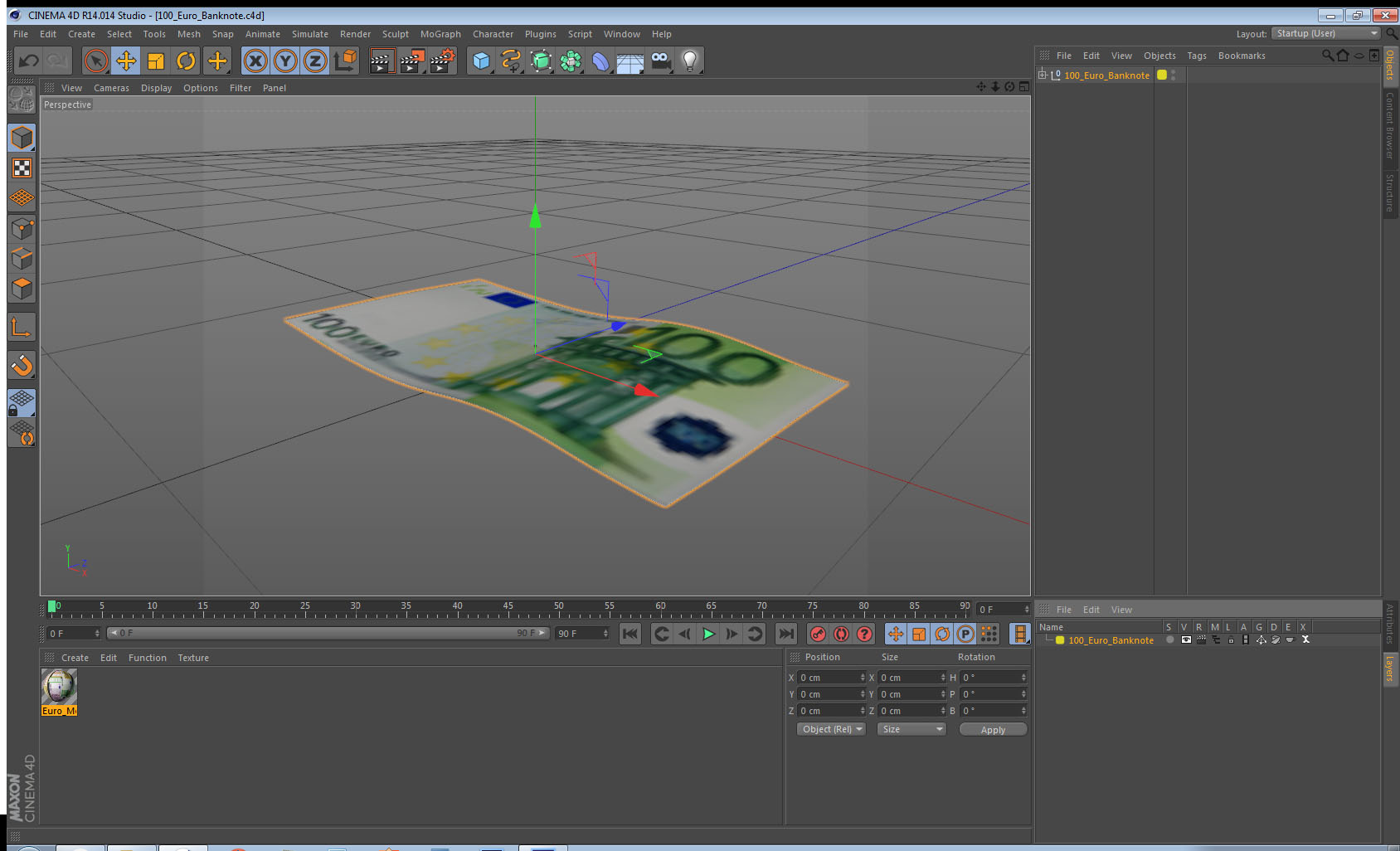Play the animation forward
This screenshot has height=851, width=1400.
pos(708,634)
